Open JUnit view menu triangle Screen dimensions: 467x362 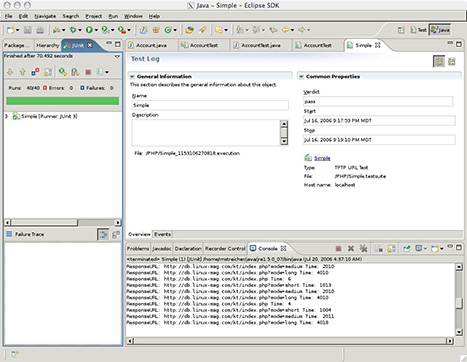[117, 56]
